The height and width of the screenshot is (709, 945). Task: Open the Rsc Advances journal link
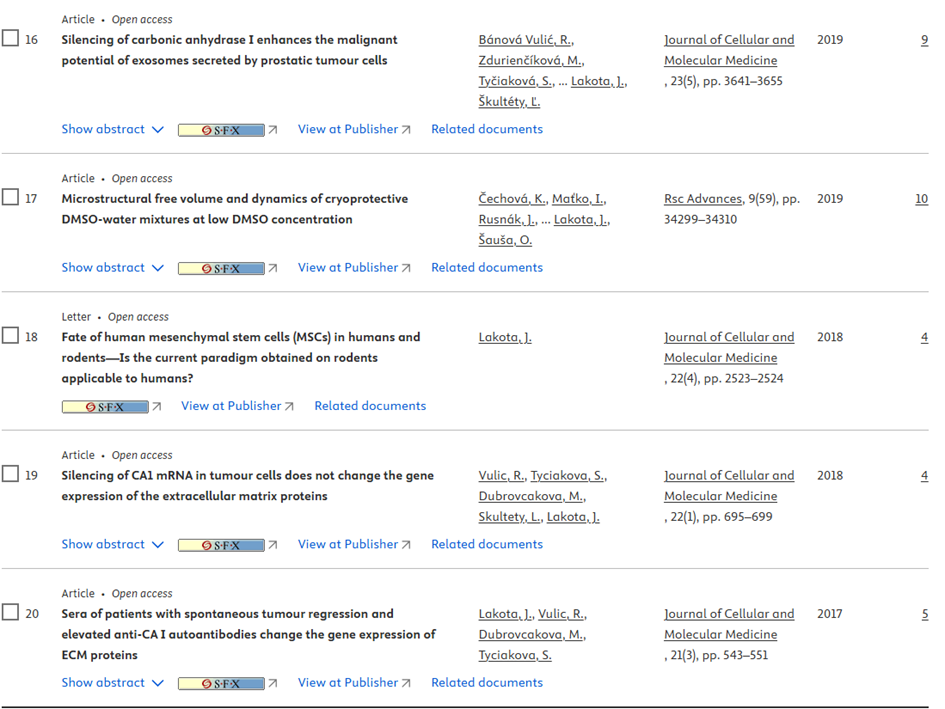(704, 199)
